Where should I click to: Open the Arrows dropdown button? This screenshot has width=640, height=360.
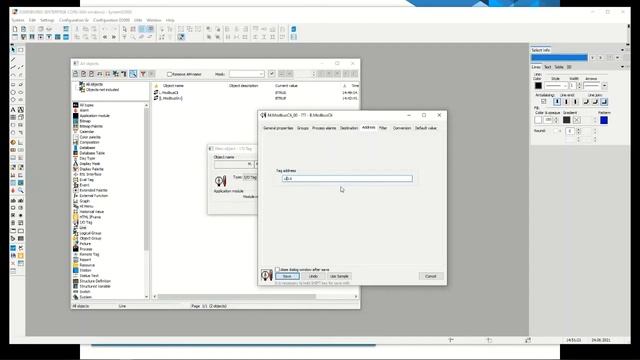pyautogui.click(x=604, y=86)
